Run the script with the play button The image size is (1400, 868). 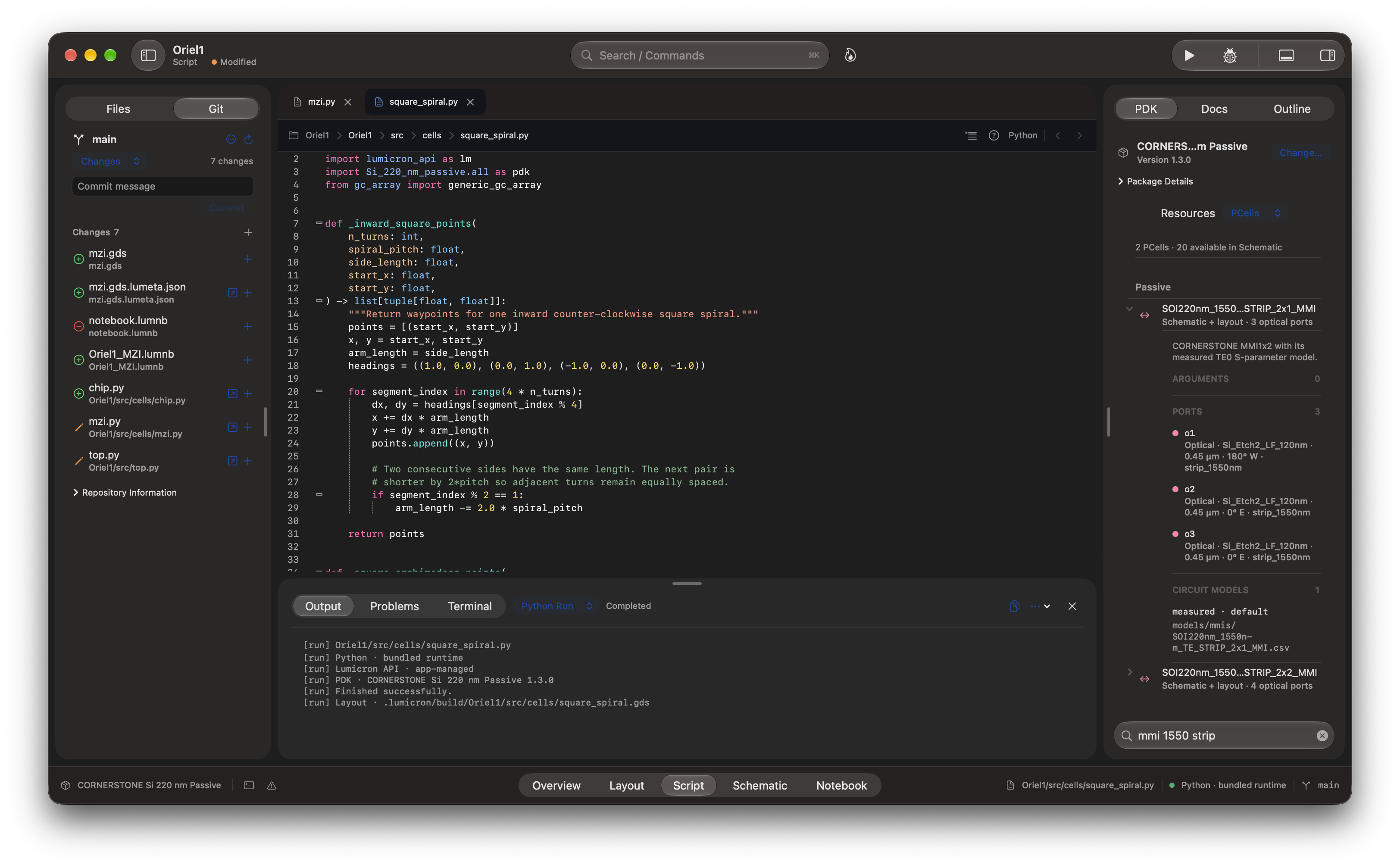click(x=1189, y=55)
